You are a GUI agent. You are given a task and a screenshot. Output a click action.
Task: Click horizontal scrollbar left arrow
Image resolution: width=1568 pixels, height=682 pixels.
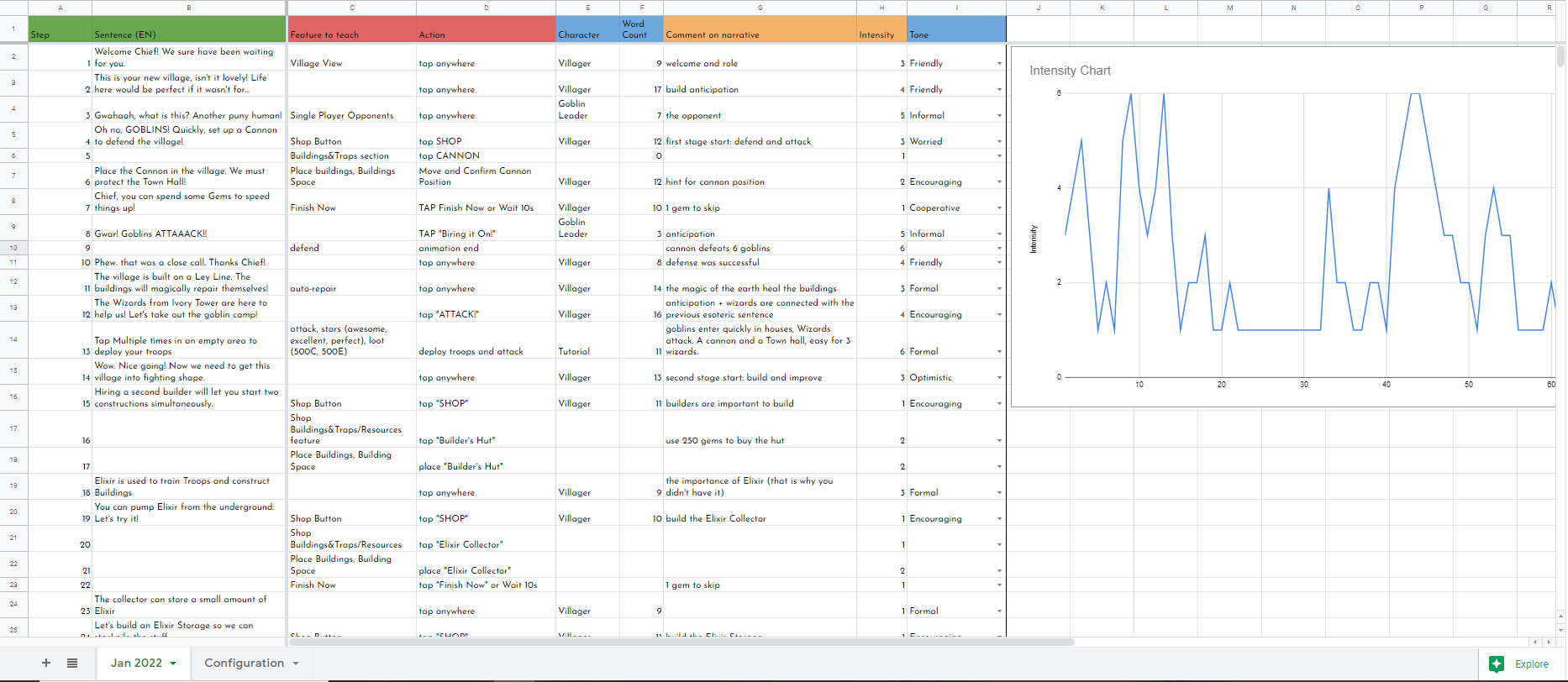(x=1535, y=643)
